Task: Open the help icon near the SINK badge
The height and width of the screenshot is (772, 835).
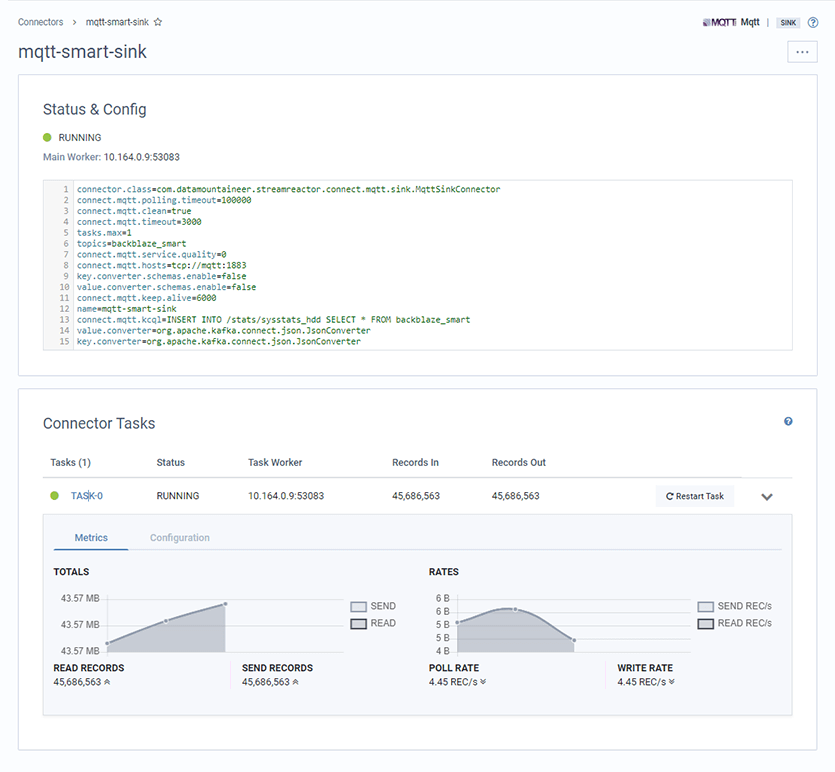Action: pyautogui.click(x=812, y=22)
